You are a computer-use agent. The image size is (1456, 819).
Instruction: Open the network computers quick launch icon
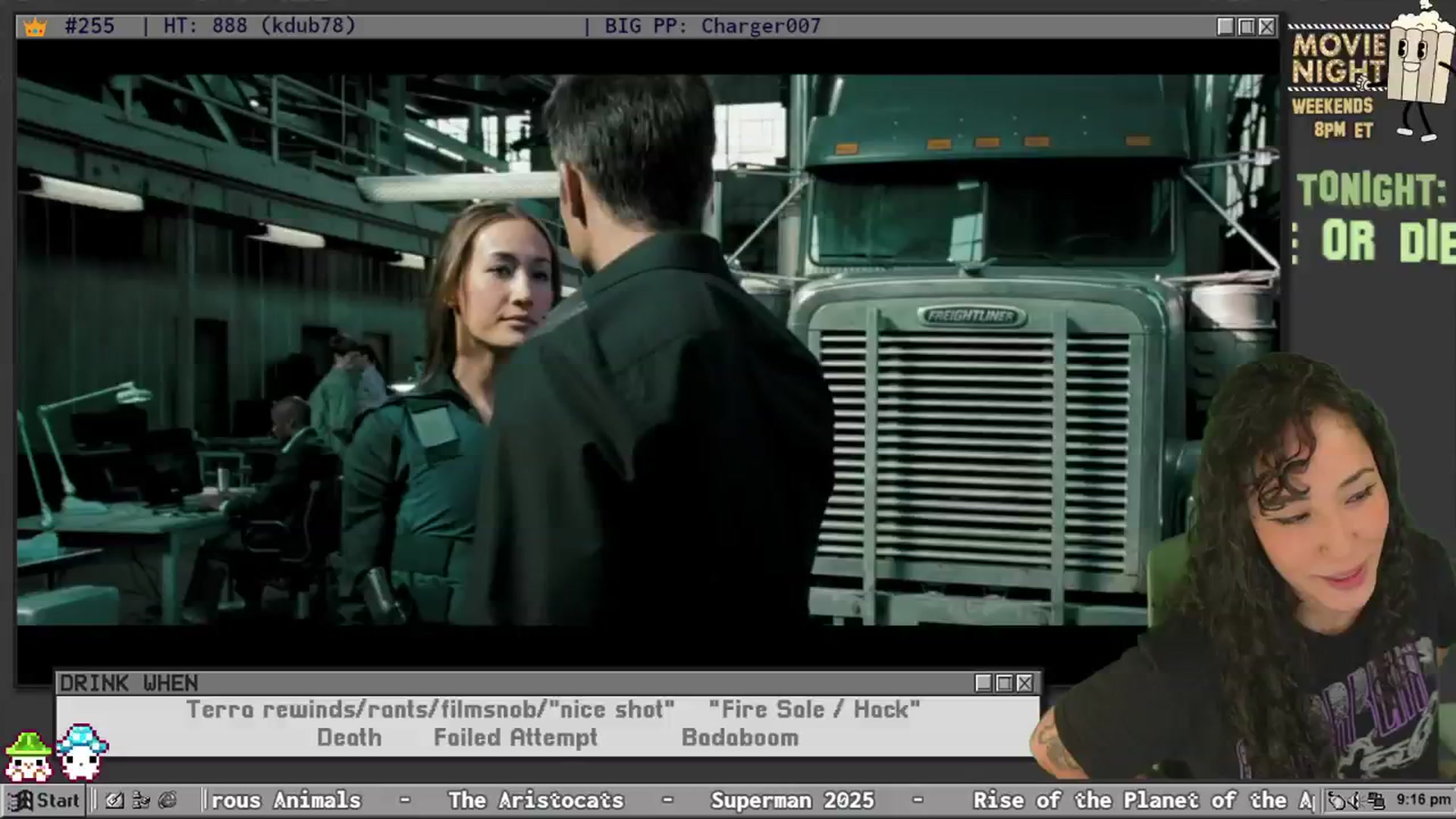click(141, 800)
